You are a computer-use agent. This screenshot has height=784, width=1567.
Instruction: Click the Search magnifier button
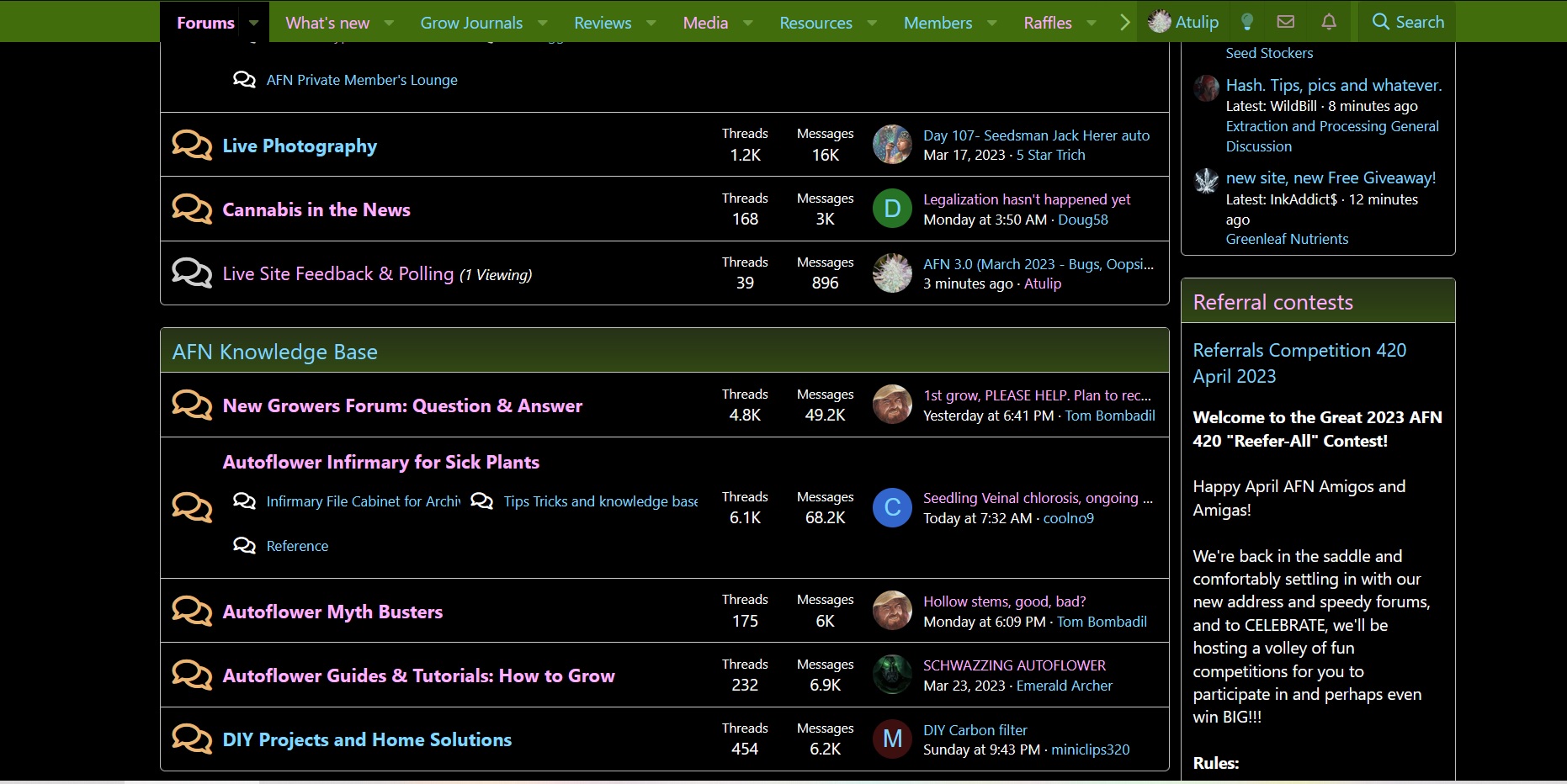[x=1408, y=22]
